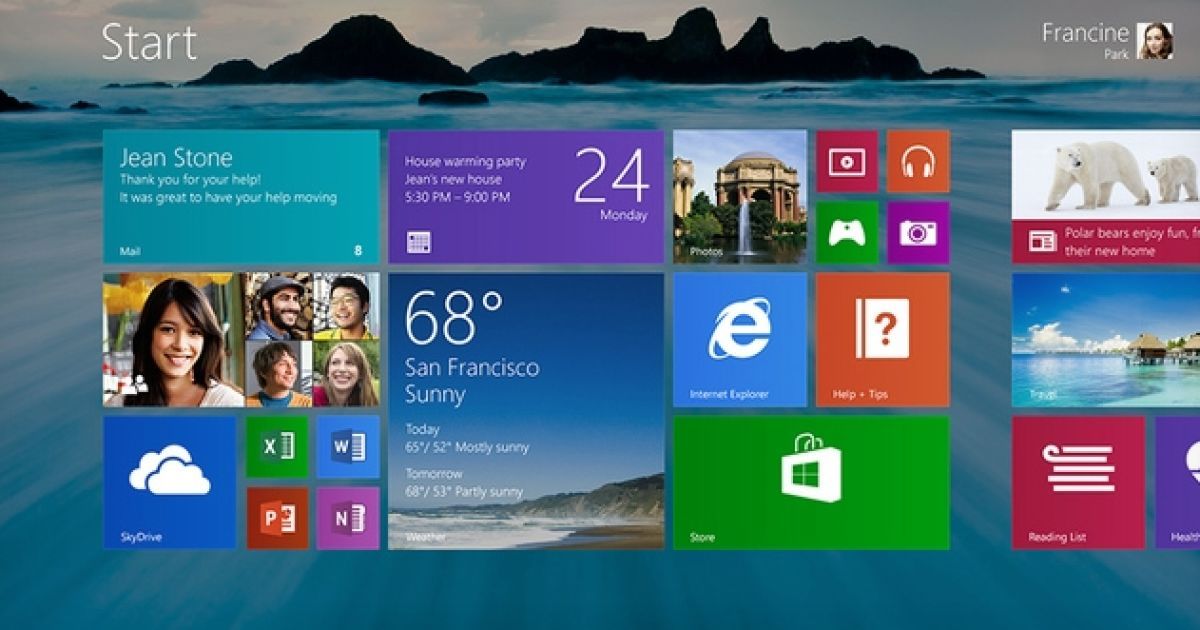Open the Calendar tile showing the house warming party

[x=525, y=195]
